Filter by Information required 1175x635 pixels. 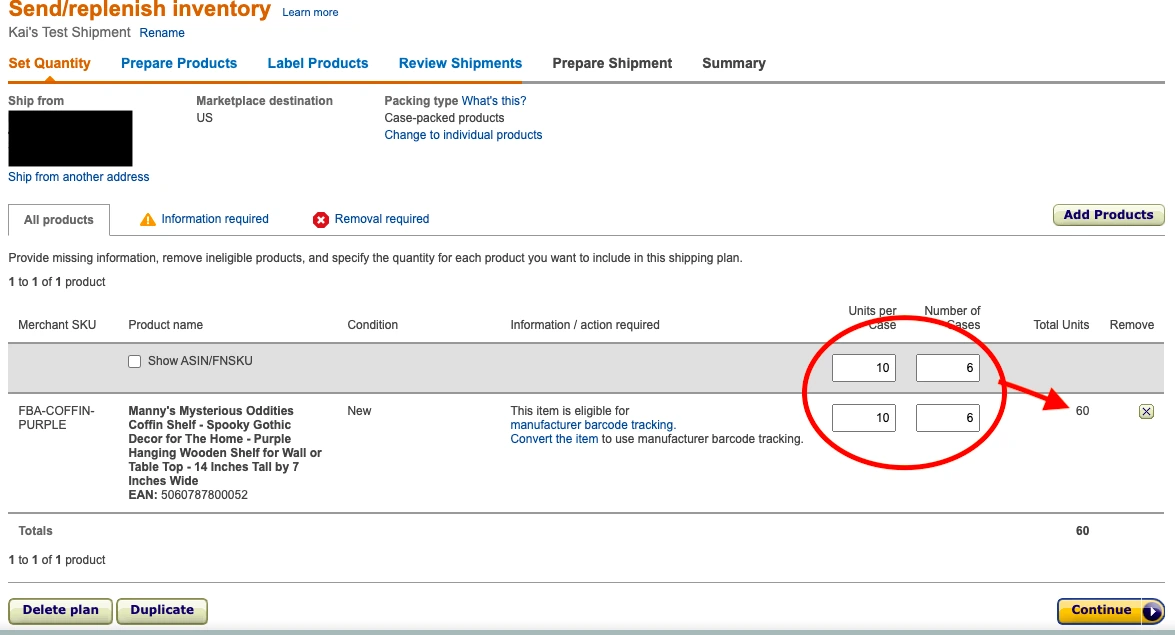pos(214,219)
